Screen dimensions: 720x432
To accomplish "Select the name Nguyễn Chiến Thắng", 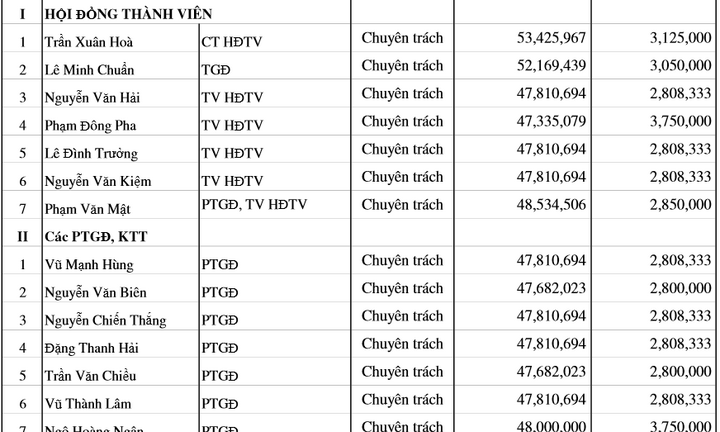I will pyautogui.click(x=105, y=321).
